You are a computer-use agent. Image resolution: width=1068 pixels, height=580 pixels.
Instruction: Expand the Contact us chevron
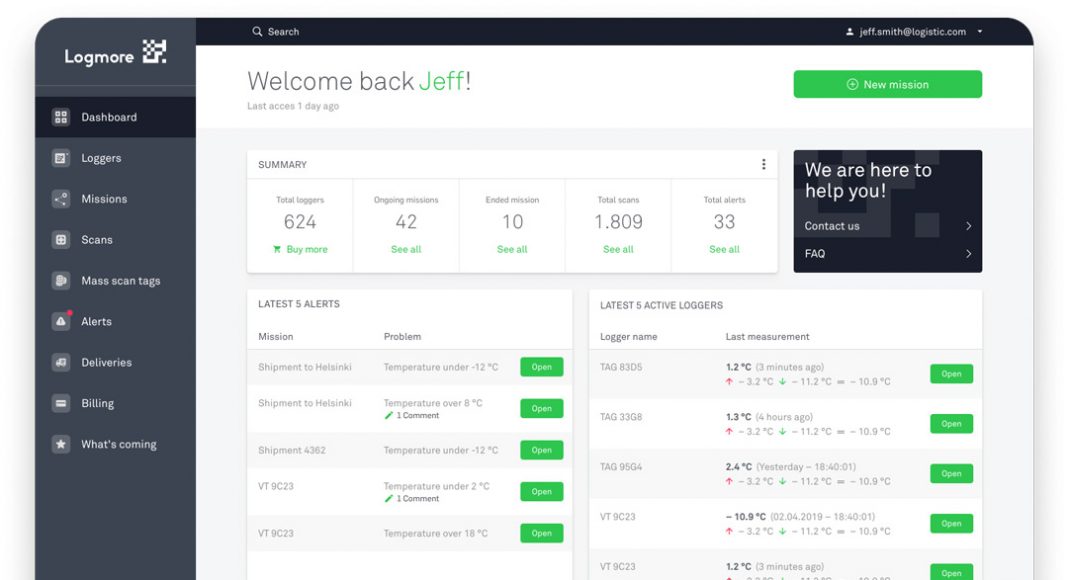tap(969, 226)
